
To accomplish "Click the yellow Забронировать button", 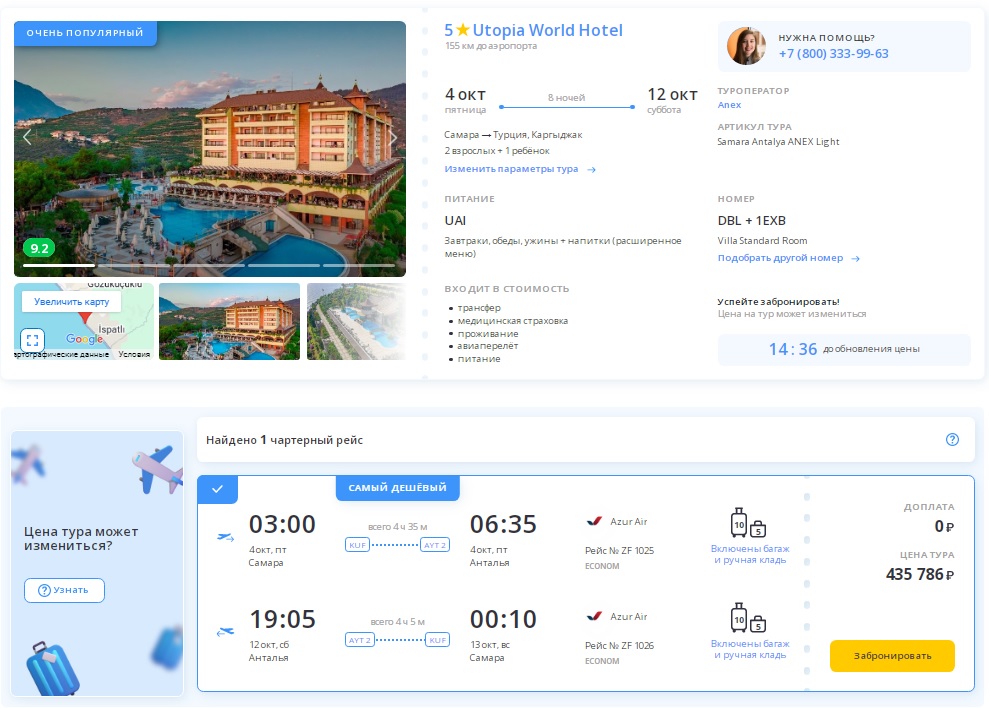I will pos(892,656).
